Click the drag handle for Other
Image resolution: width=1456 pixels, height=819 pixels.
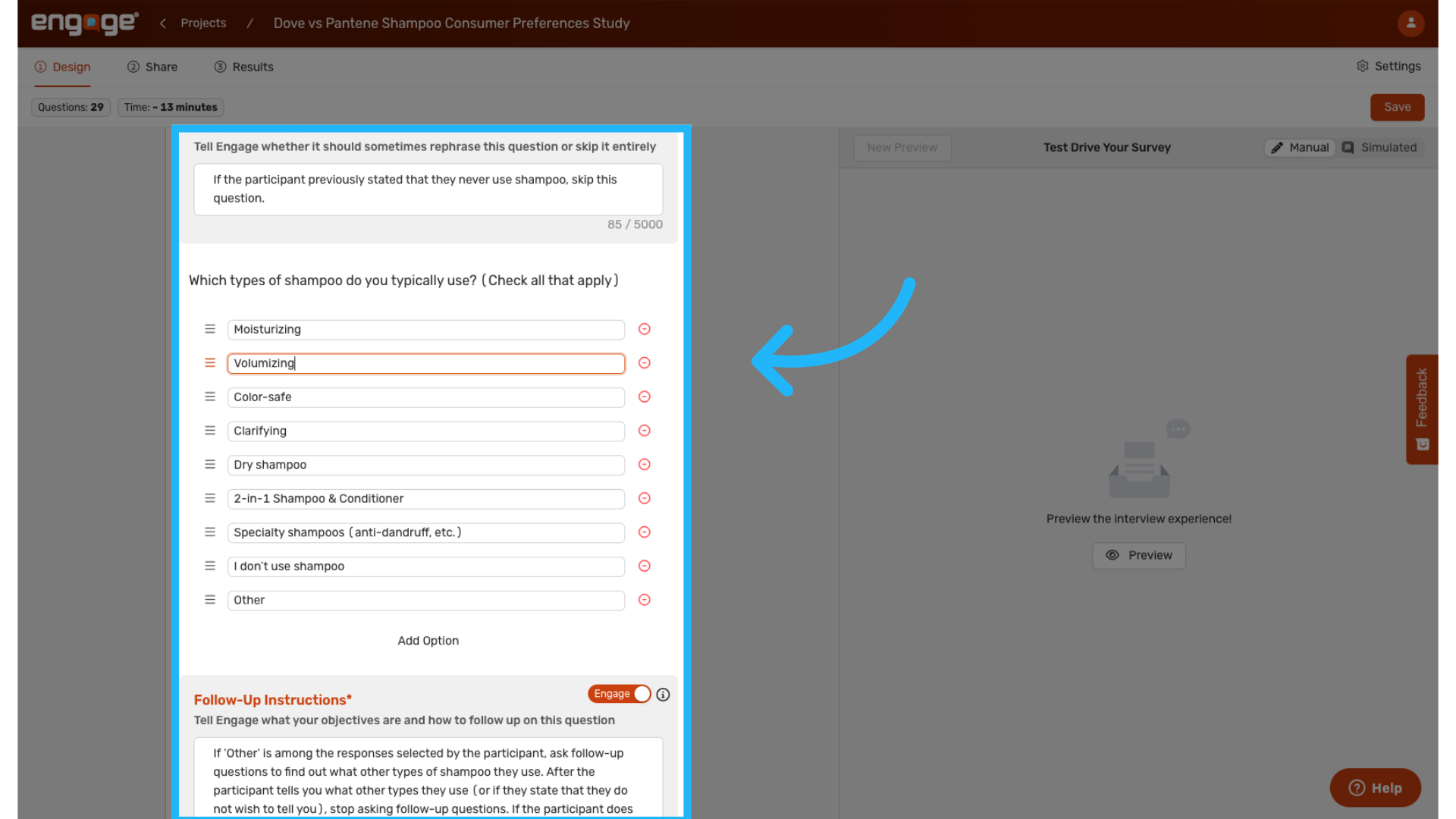coord(210,600)
